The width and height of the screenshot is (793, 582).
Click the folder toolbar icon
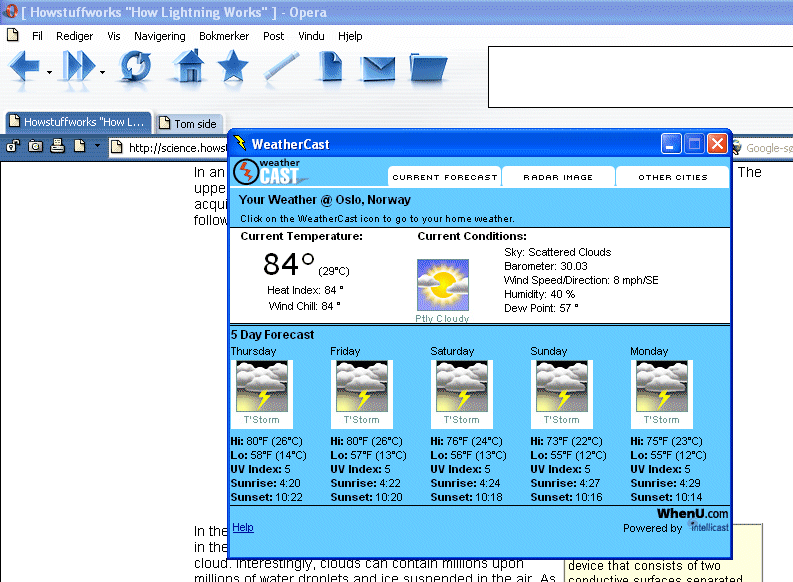click(x=428, y=67)
